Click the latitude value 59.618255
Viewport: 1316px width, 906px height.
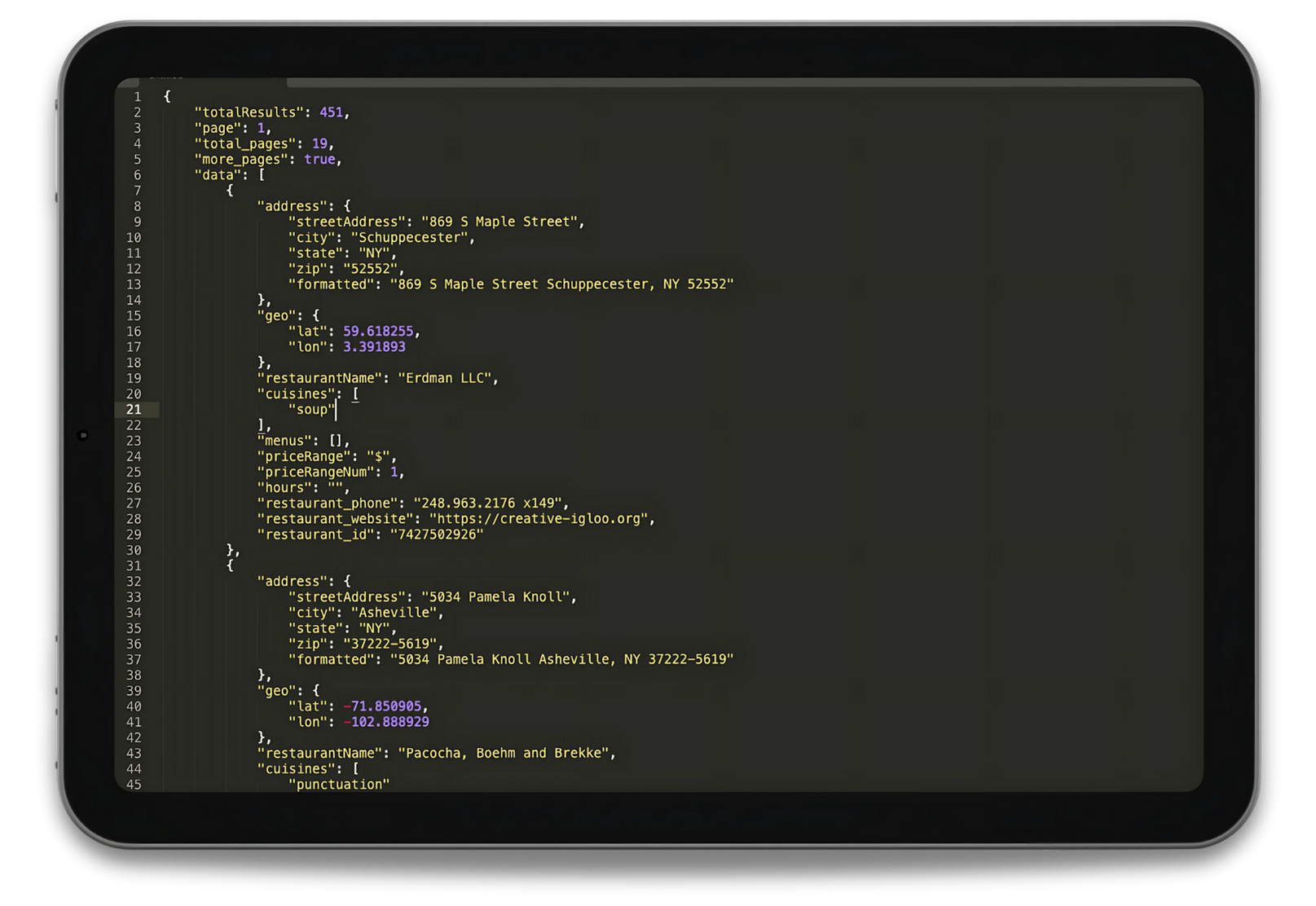(378, 331)
